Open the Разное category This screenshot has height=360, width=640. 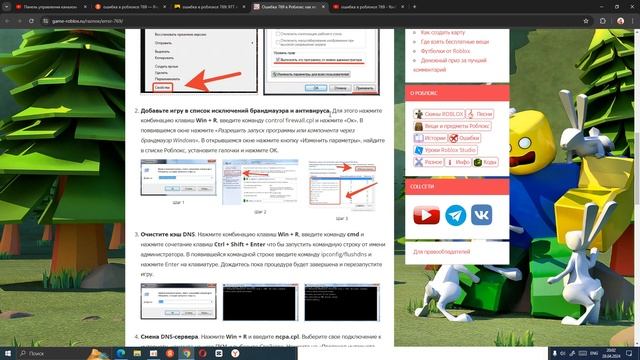coord(428,162)
